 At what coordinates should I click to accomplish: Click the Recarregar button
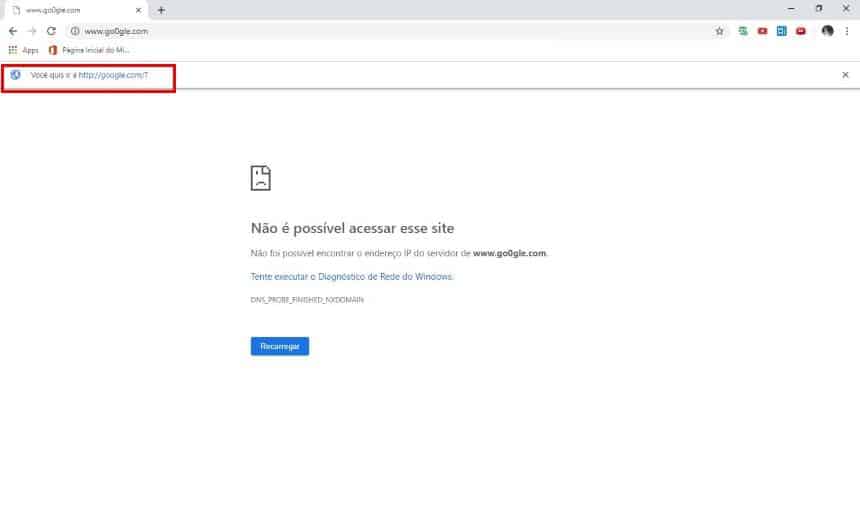[x=280, y=346]
